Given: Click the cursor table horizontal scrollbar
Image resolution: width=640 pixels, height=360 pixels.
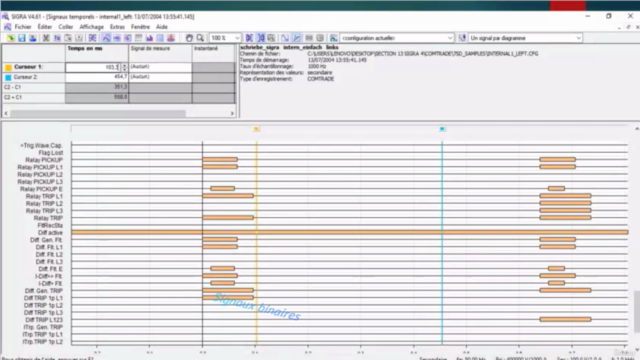Looking at the screenshot, I should (x=98, y=113).
